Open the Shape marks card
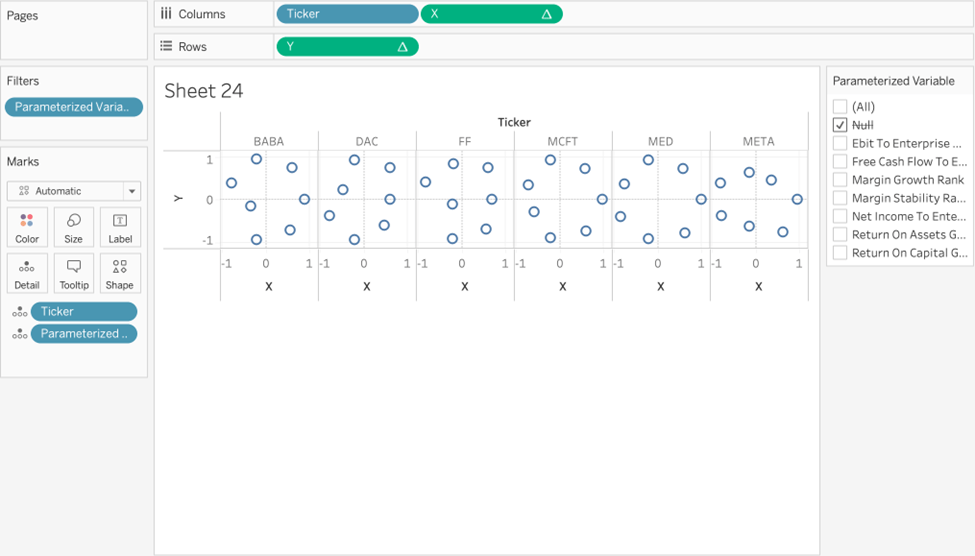 120,274
